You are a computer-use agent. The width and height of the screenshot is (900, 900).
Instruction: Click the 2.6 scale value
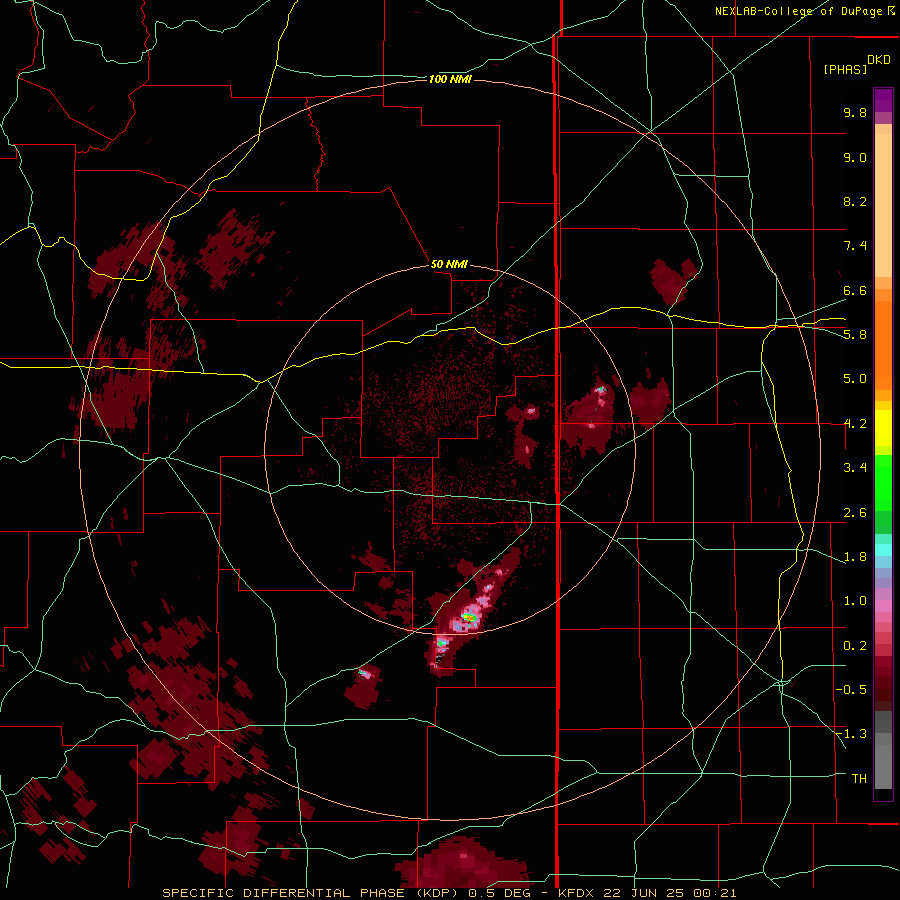855,513
